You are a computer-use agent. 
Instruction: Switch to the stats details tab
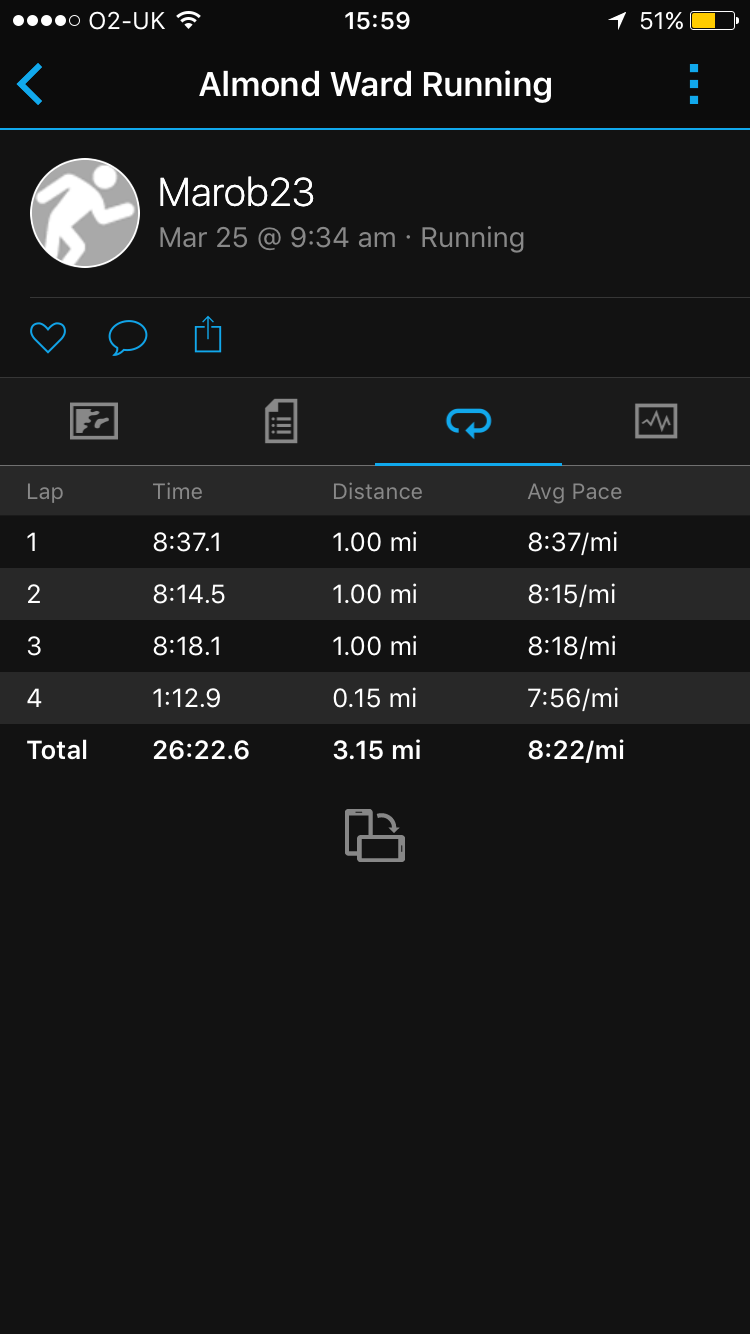click(281, 421)
